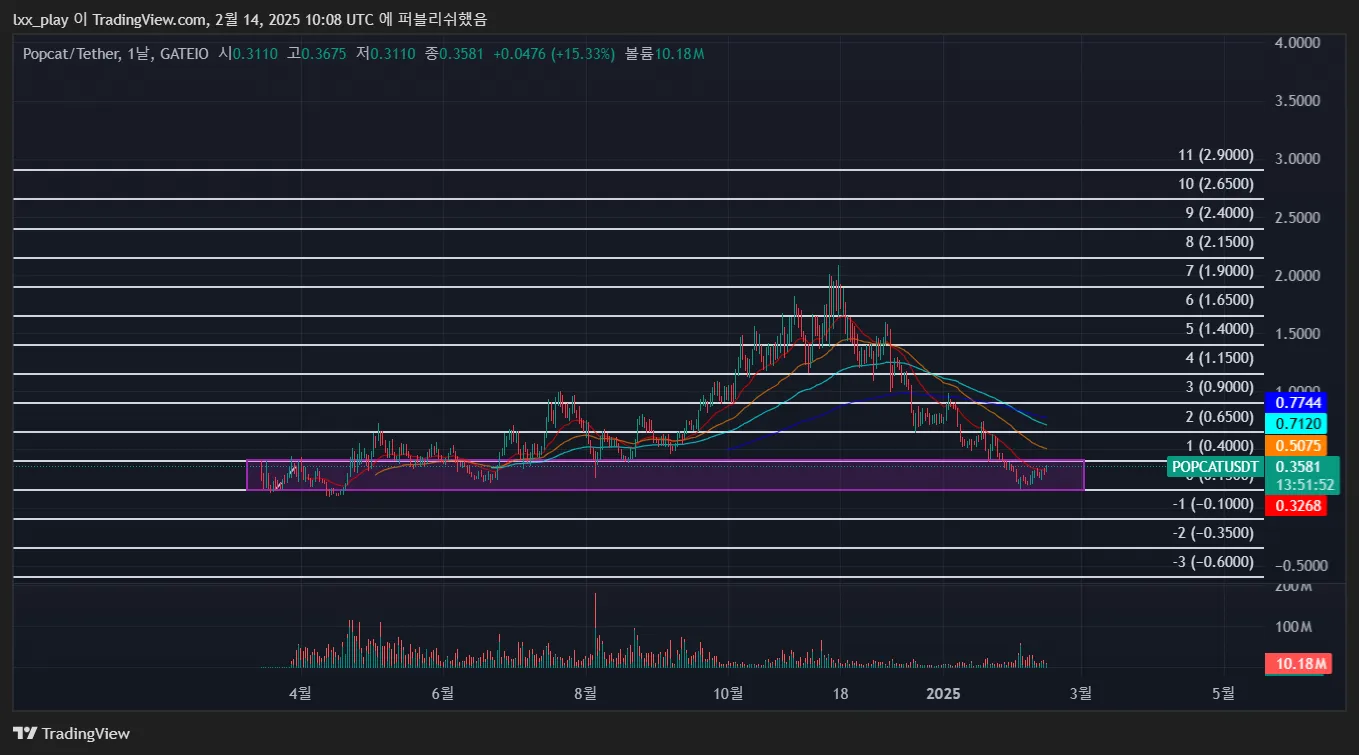The image size is (1359, 755).
Task: Click the 4월 date label on time axis
Action: pos(299,693)
